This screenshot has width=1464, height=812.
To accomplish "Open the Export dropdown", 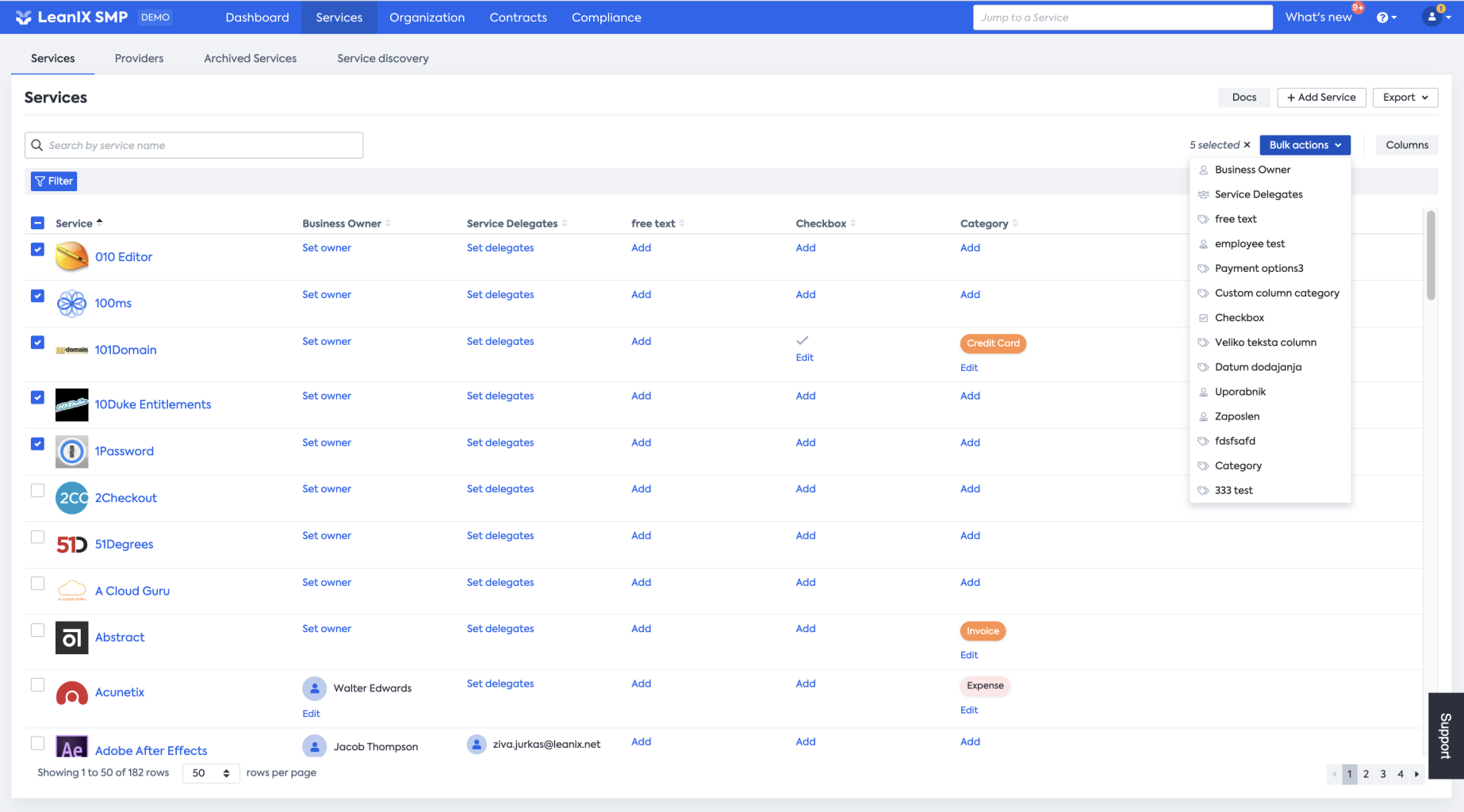I will (x=1405, y=98).
